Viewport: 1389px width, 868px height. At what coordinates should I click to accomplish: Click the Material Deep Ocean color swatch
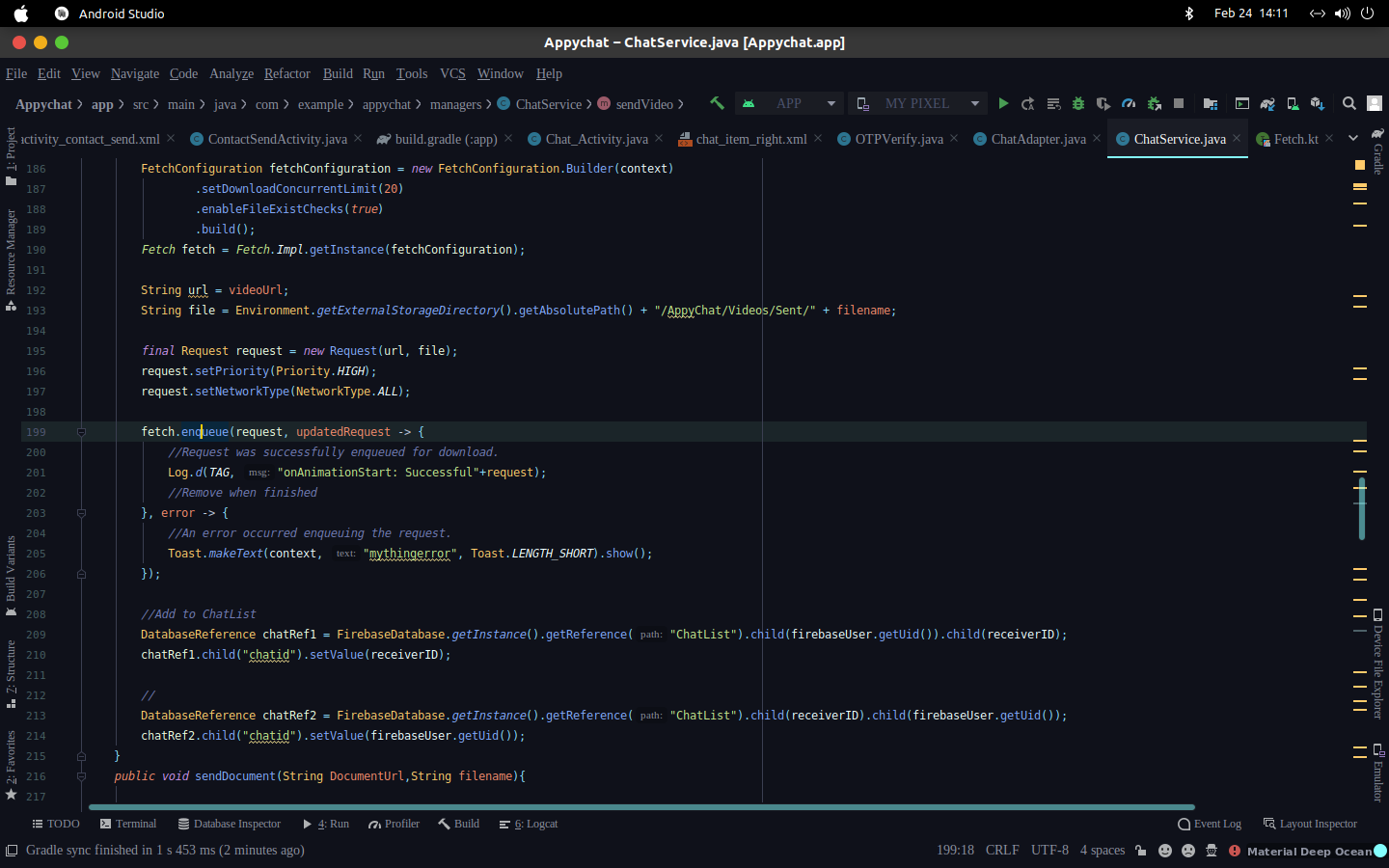click(x=1380, y=851)
